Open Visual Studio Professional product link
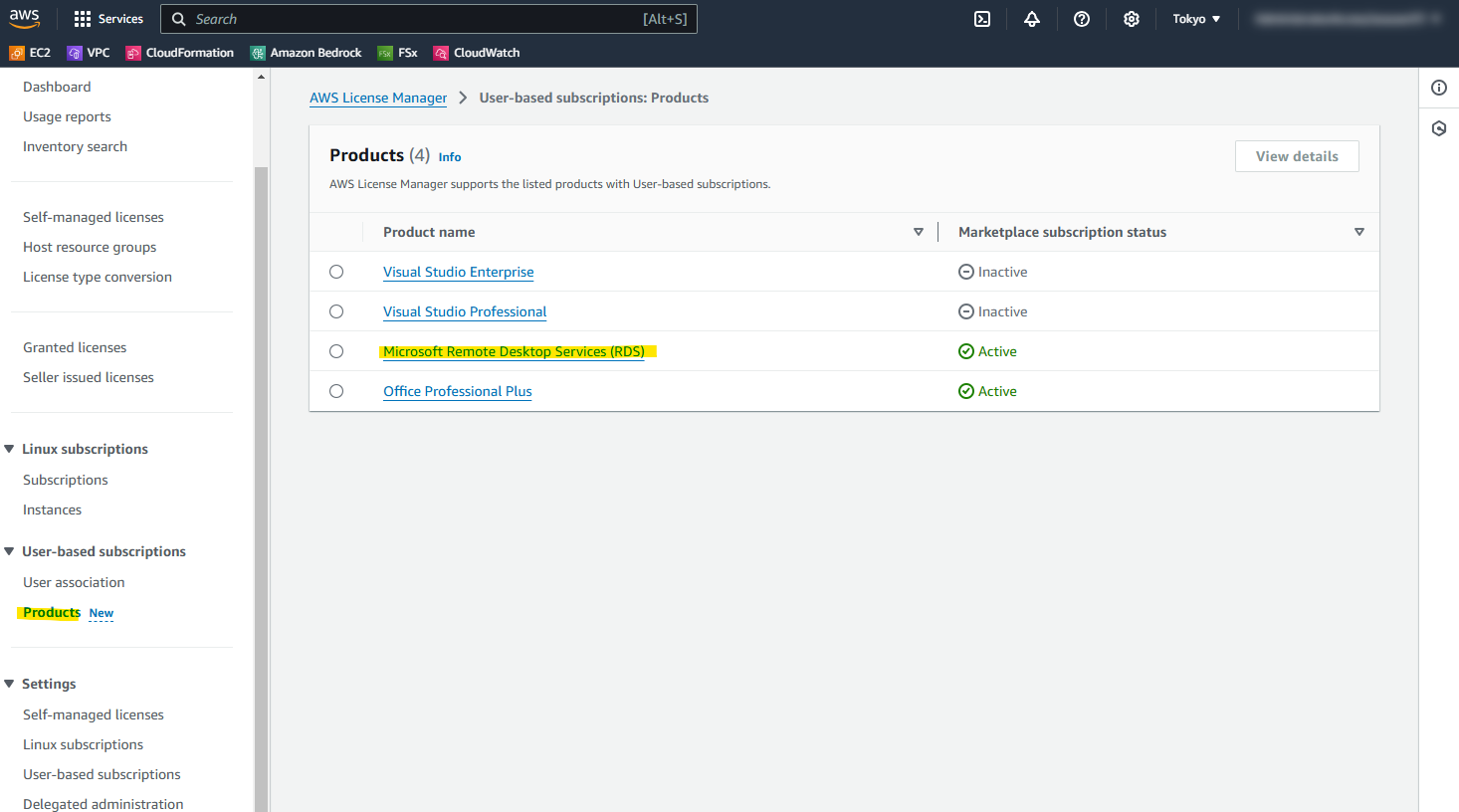This screenshot has height=812, width=1459. [x=465, y=311]
